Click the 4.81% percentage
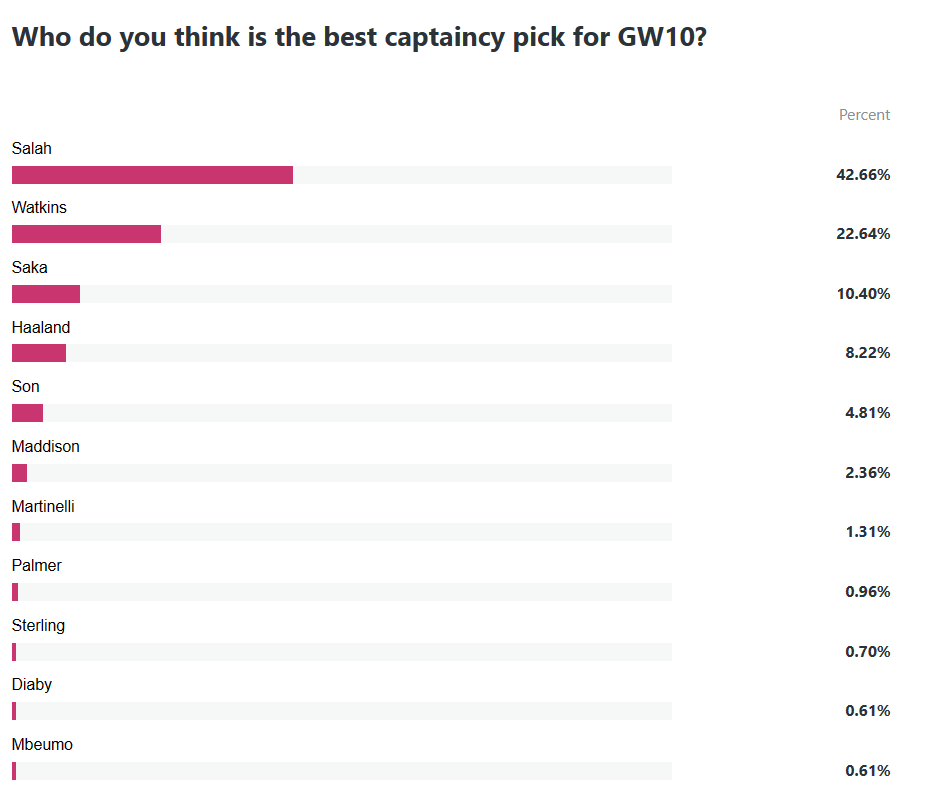This screenshot has width=944, height=793. [867, 413]
